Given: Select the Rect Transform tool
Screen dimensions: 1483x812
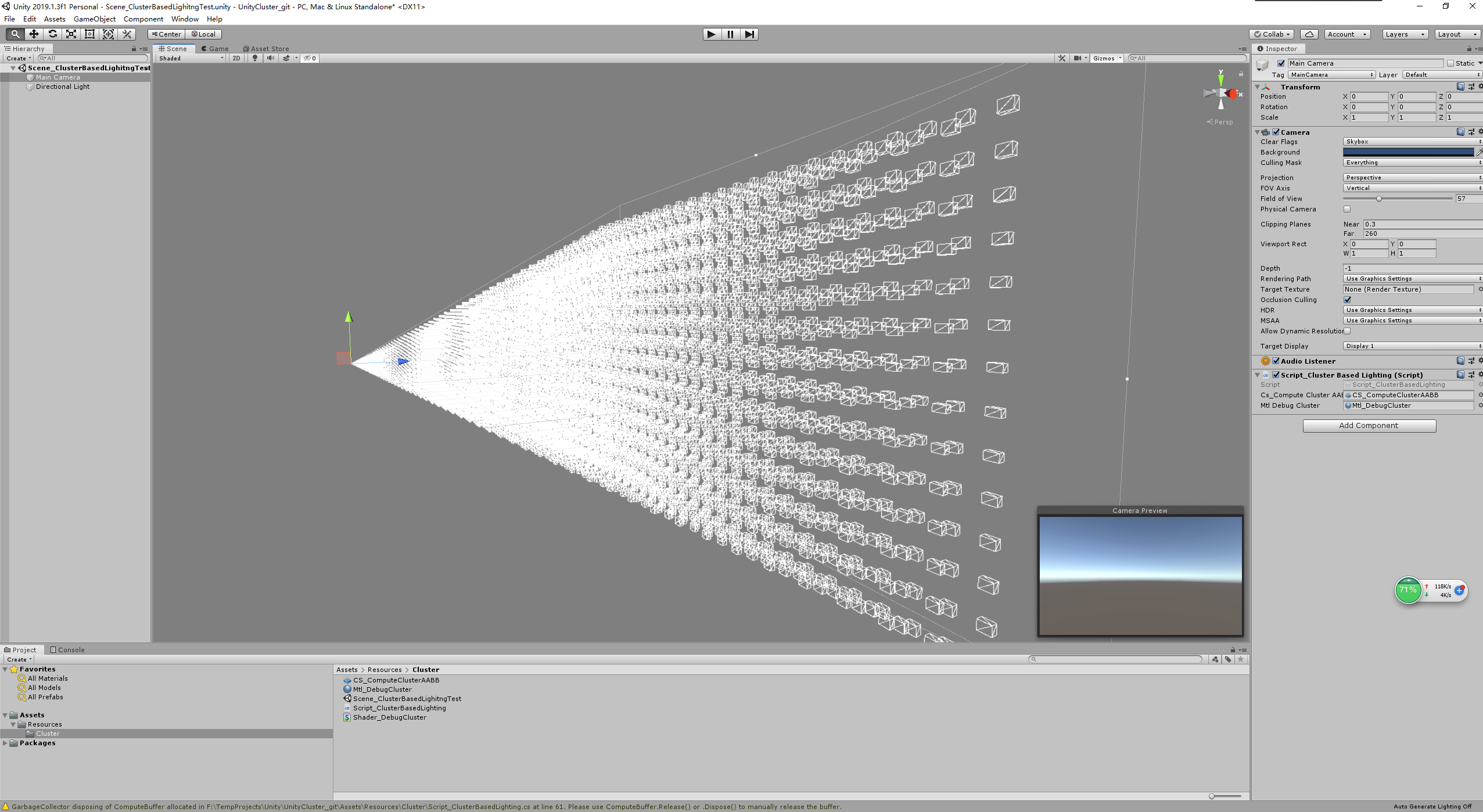Looking at the screenshot, I should [89, 34].
